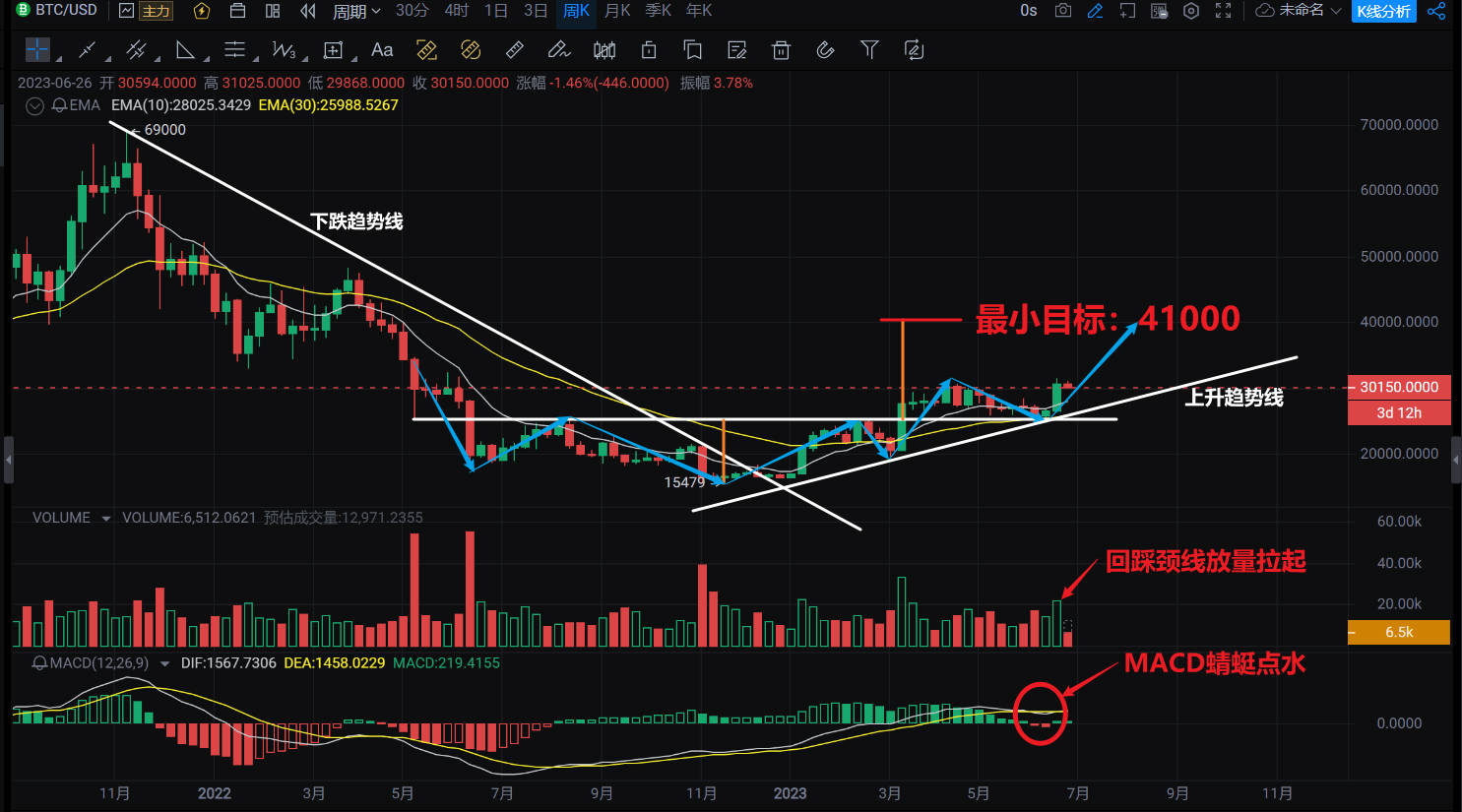Screen dimensions: 1462x812
Task: Select the 周K weekly timeframe tab
Action: click(576, 11)
